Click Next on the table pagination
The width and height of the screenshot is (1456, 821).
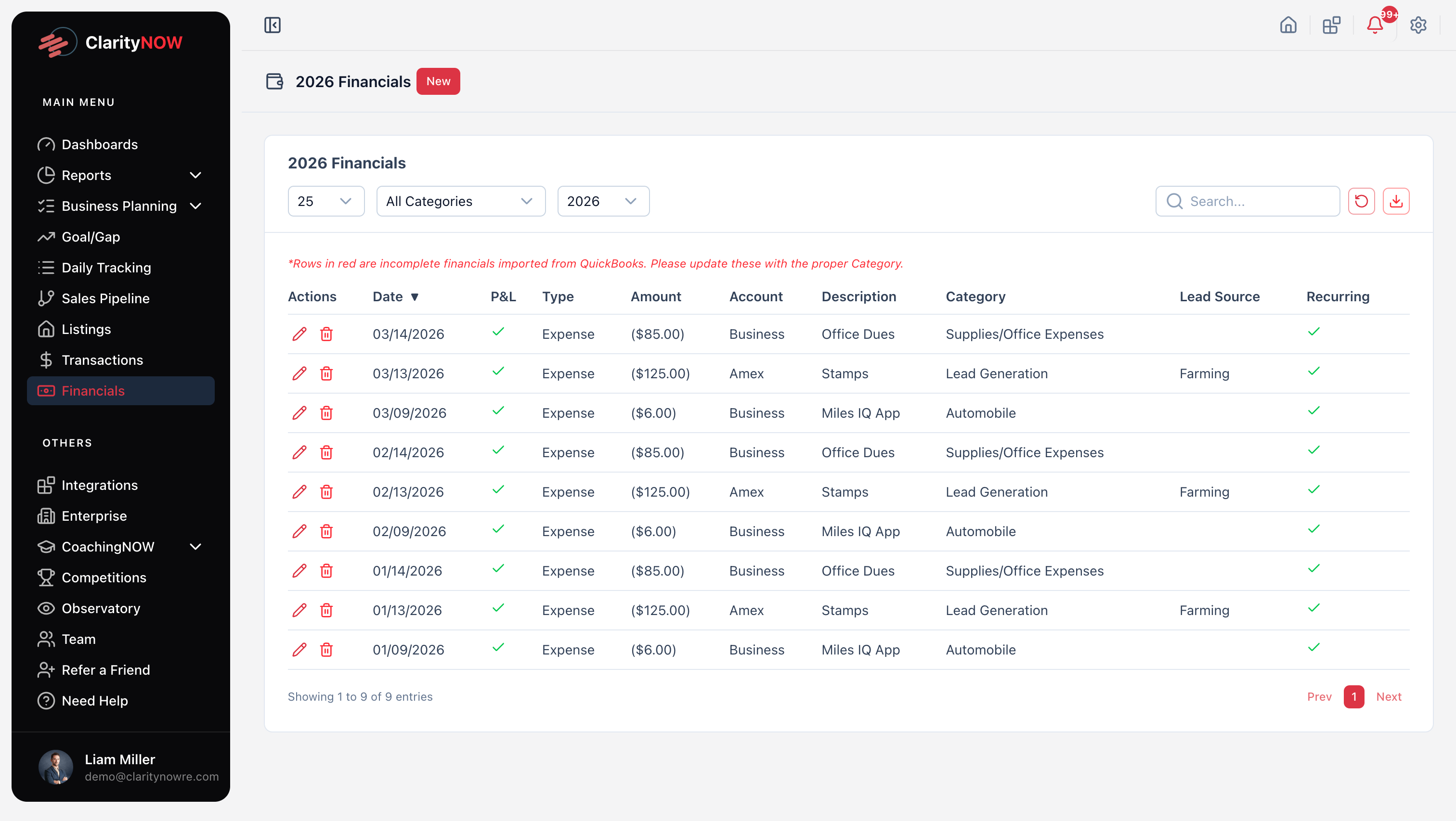point(1389,696)
